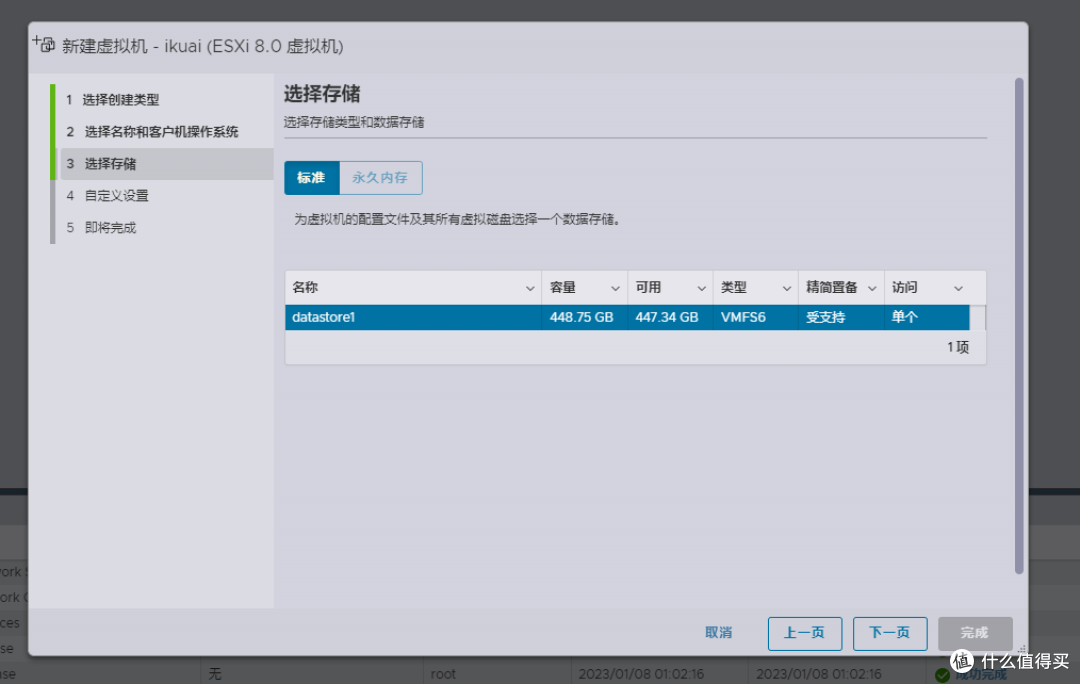Click the 上一页 button
The width and height of the screenshot is (1080, 684).
coord(805,633)
